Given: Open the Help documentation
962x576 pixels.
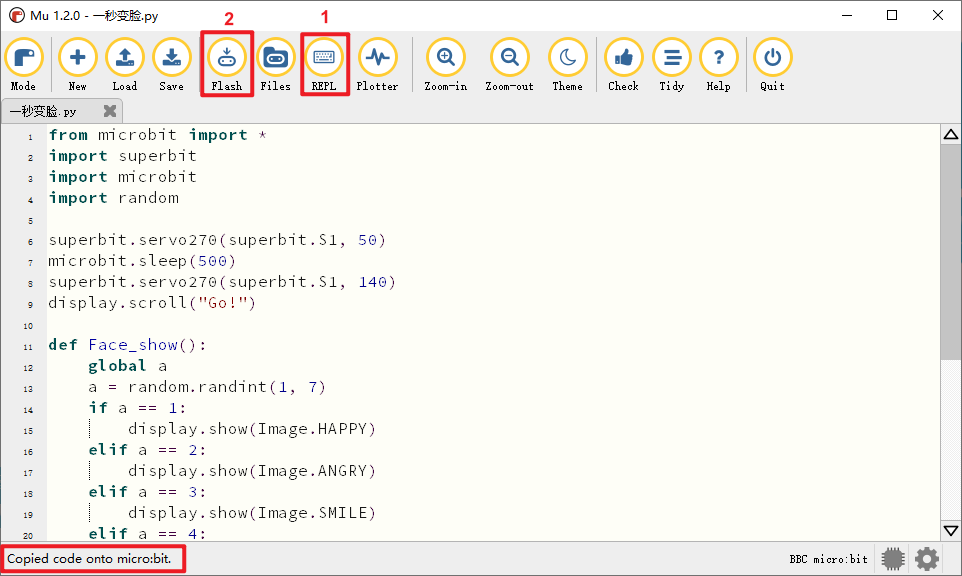Looking at the screenshot, I should (718, 64).
